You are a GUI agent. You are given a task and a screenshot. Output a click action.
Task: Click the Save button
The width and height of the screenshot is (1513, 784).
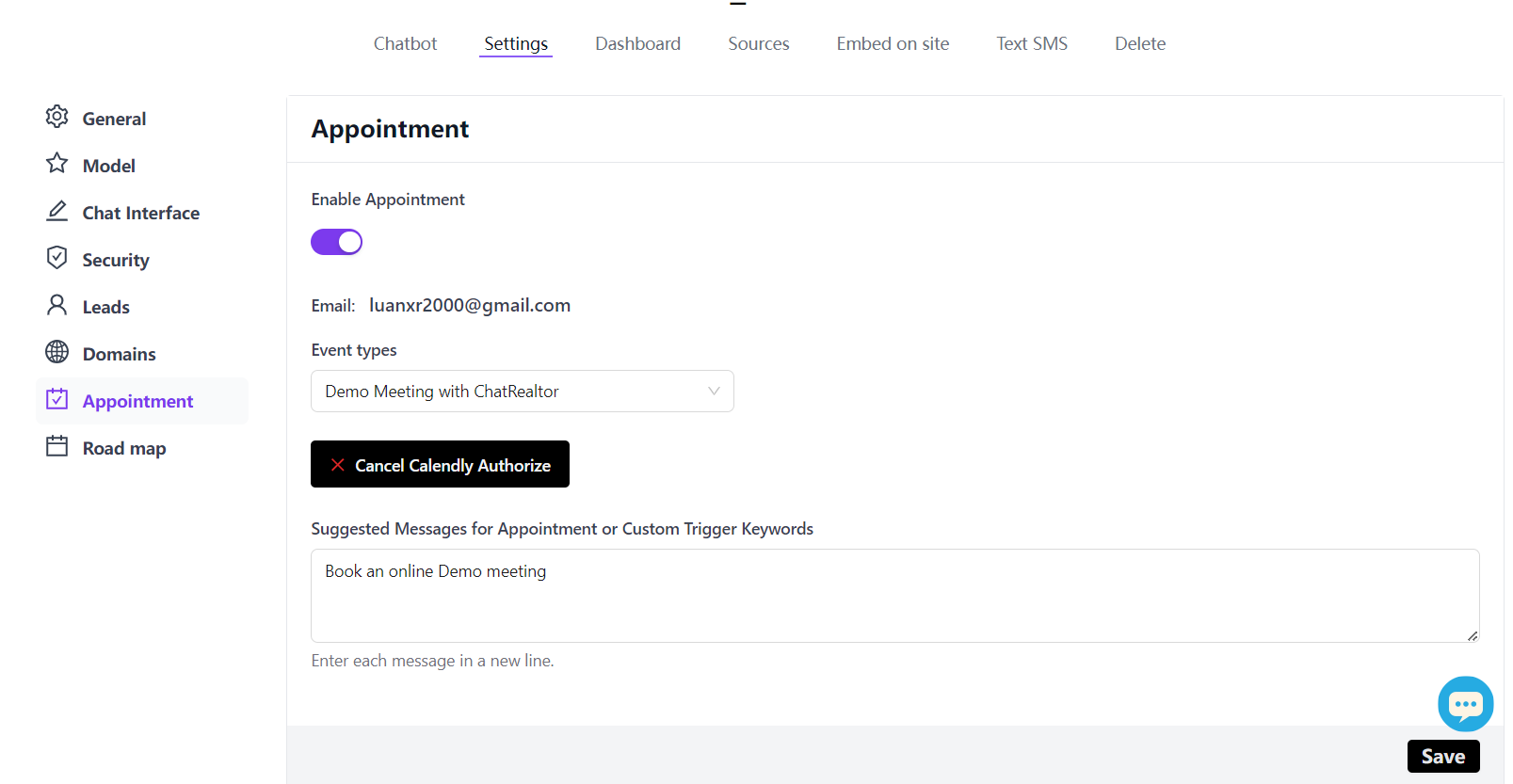tap(1442, 757)
